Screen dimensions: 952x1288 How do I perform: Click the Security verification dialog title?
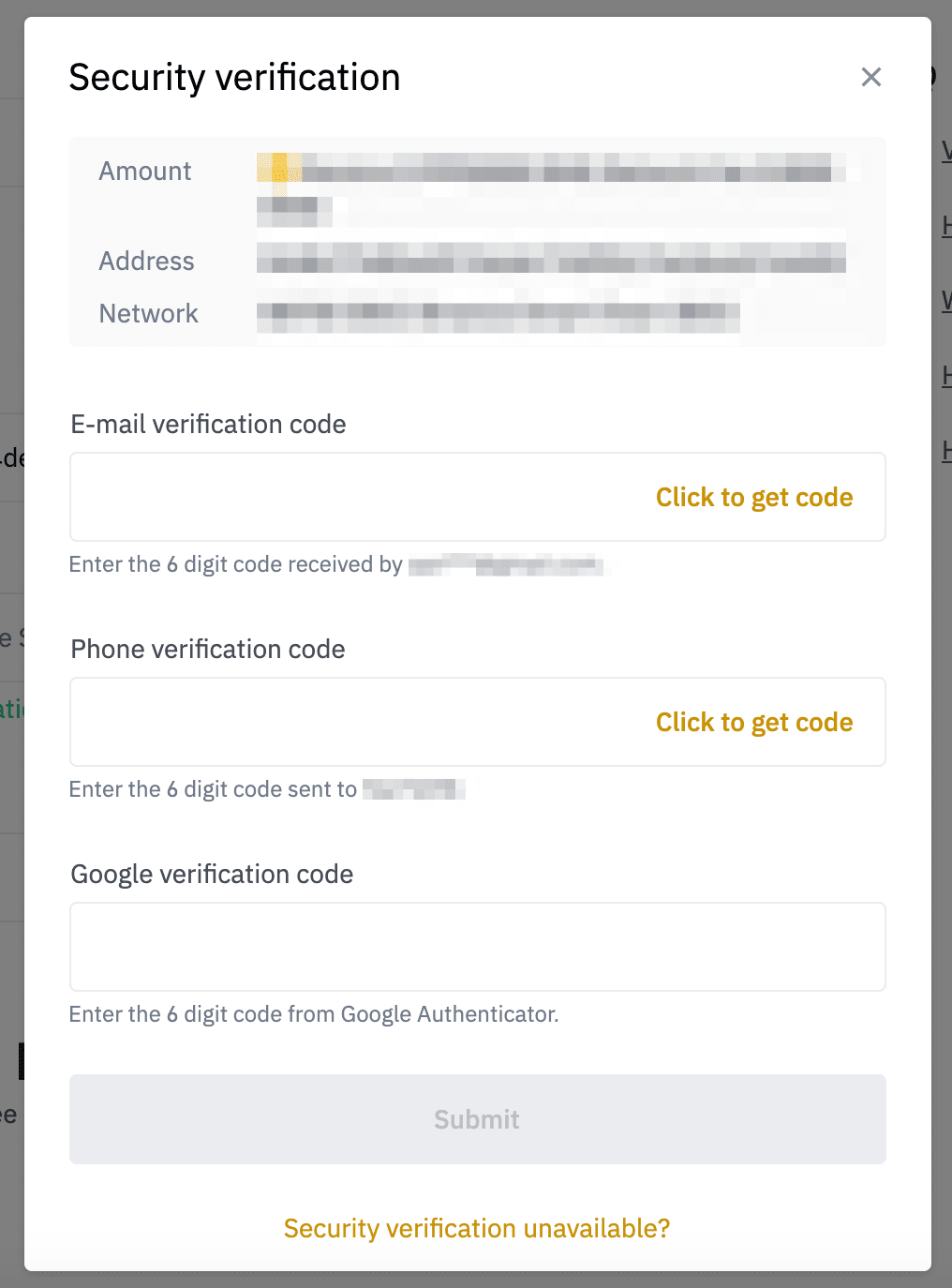[234, 77]
